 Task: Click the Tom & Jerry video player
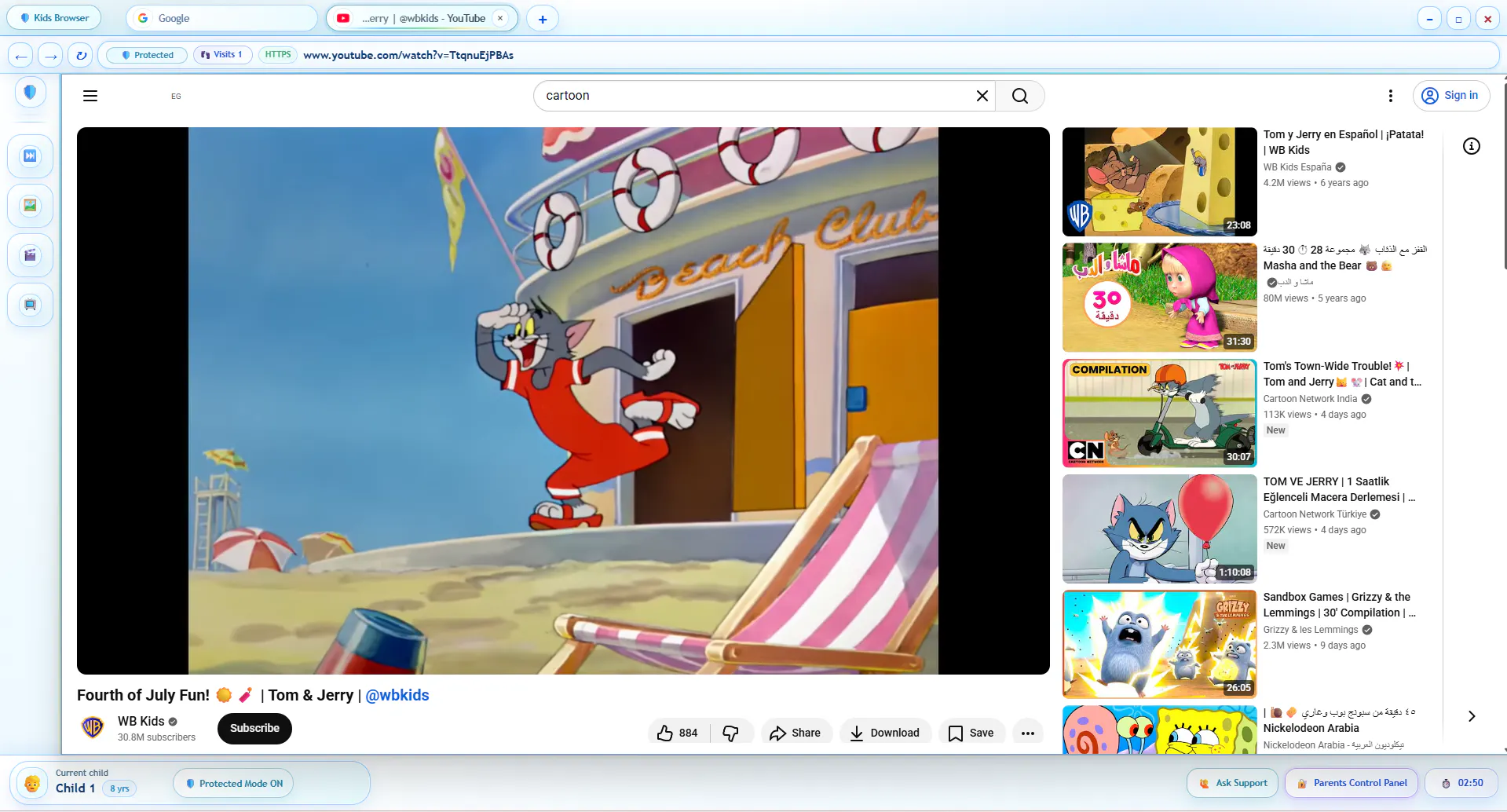click(x=563, y=401)
